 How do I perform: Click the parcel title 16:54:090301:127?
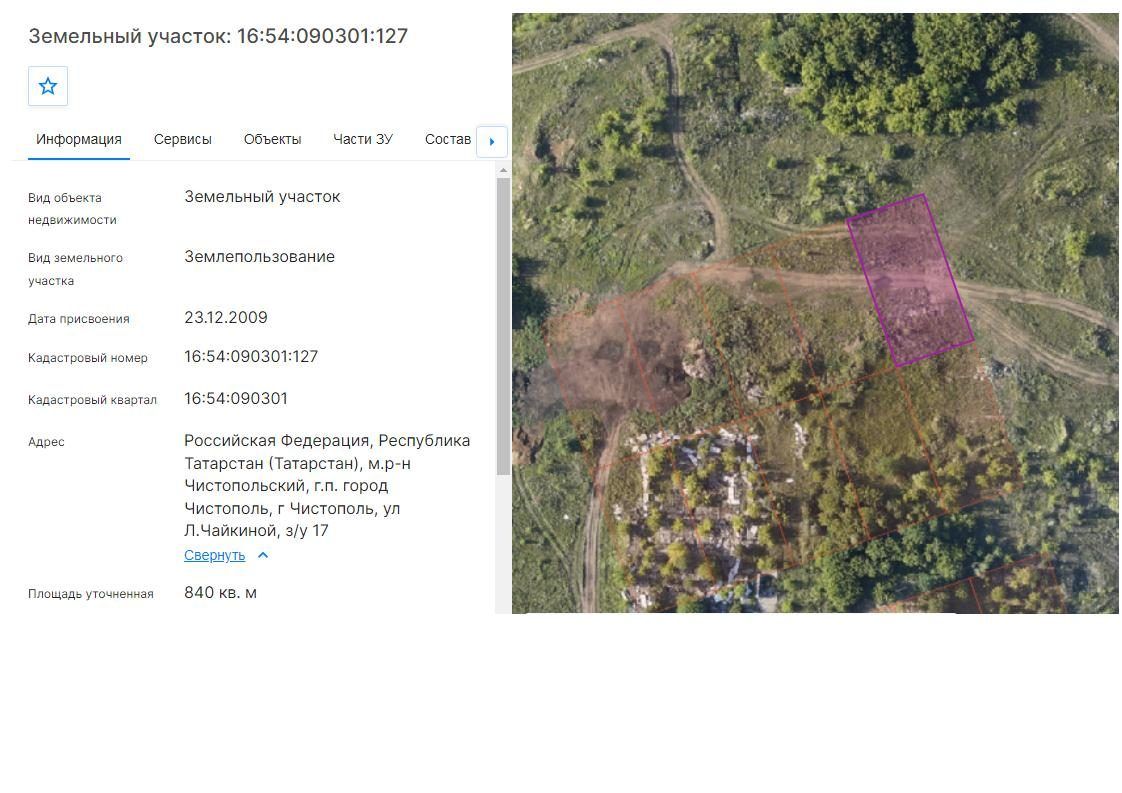coord(218,36)
